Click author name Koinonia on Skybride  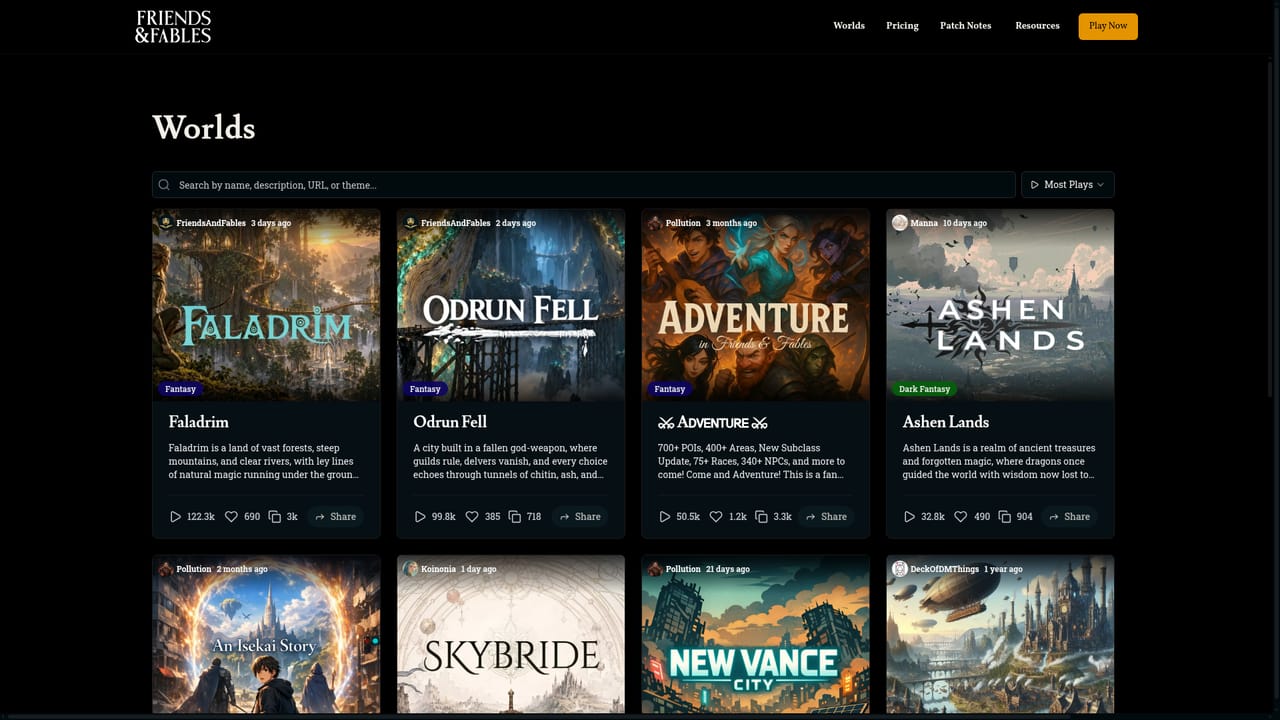tap(439, 569)
